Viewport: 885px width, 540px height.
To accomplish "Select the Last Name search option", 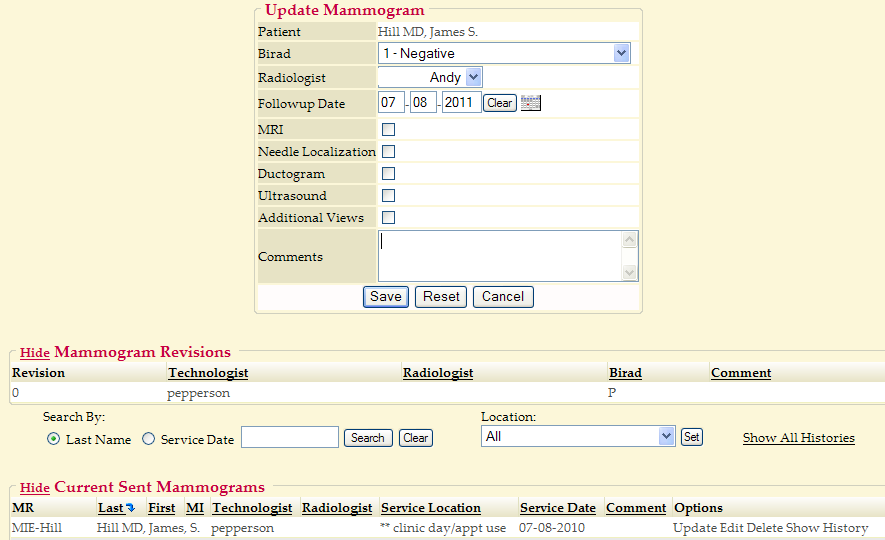I will [x=53, y=439].
